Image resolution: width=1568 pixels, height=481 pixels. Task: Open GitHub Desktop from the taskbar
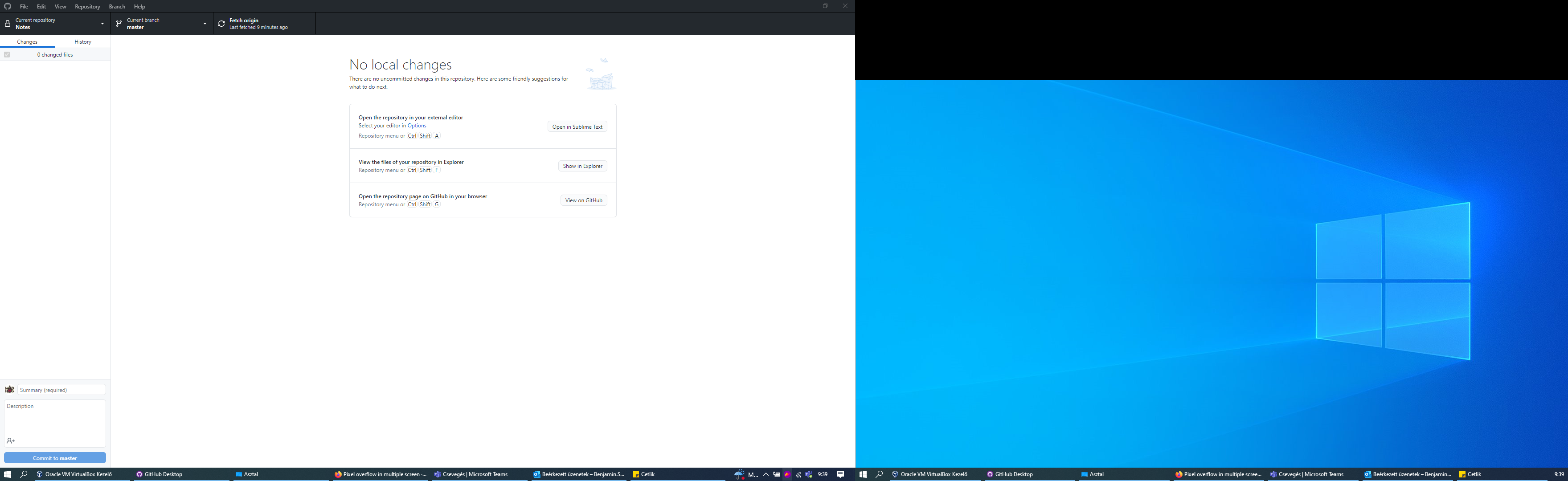click(x=160, y=474)
